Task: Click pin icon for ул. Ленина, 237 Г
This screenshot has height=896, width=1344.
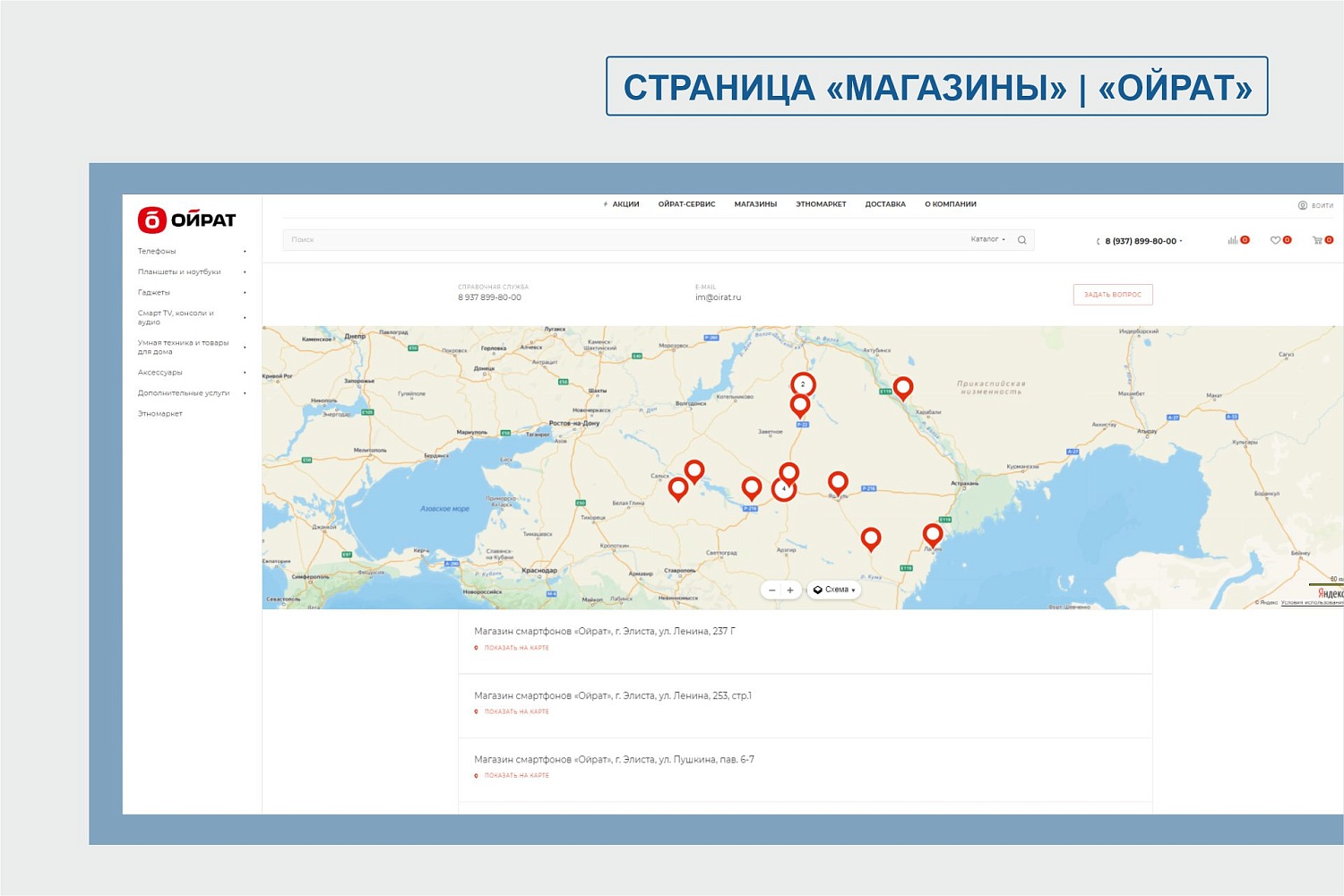Action: [476, 648]
